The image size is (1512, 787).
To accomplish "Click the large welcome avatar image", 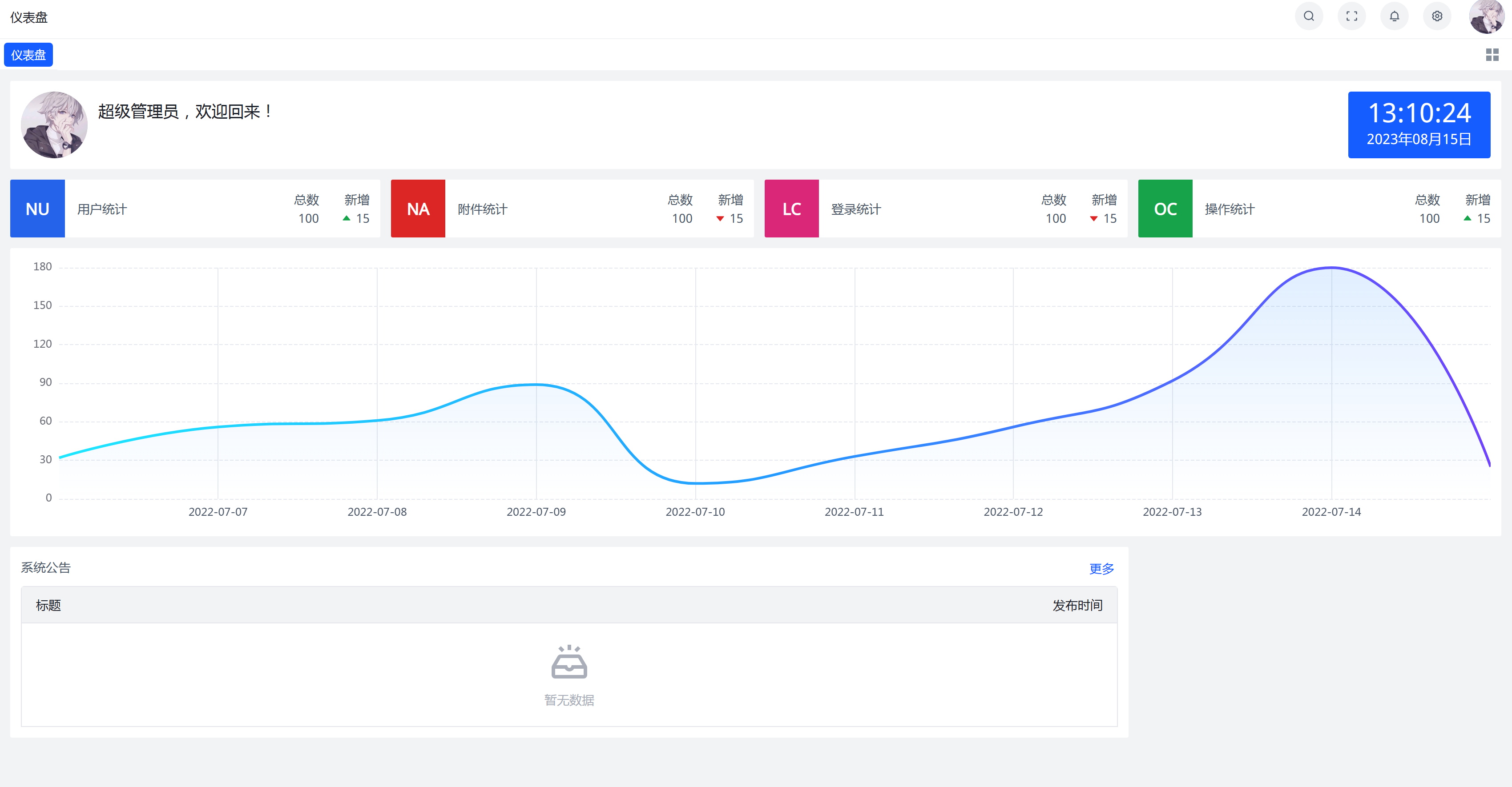I will (x=54, y=124).
